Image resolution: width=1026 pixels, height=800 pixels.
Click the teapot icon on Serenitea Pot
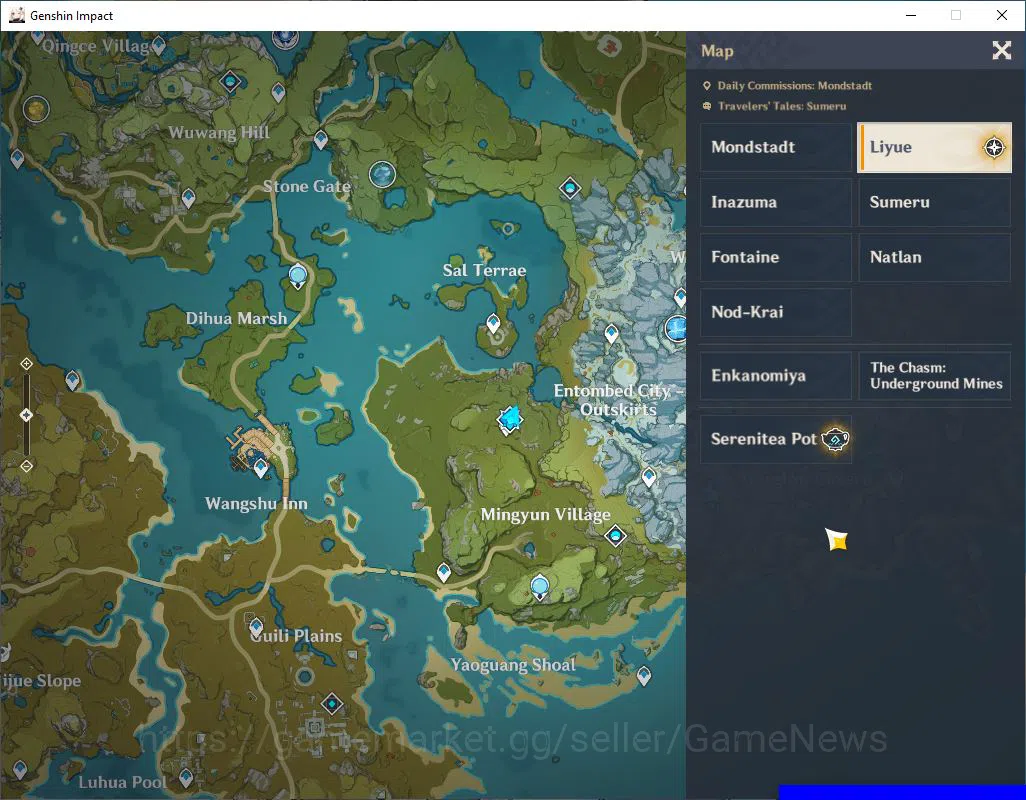(835, 439)
